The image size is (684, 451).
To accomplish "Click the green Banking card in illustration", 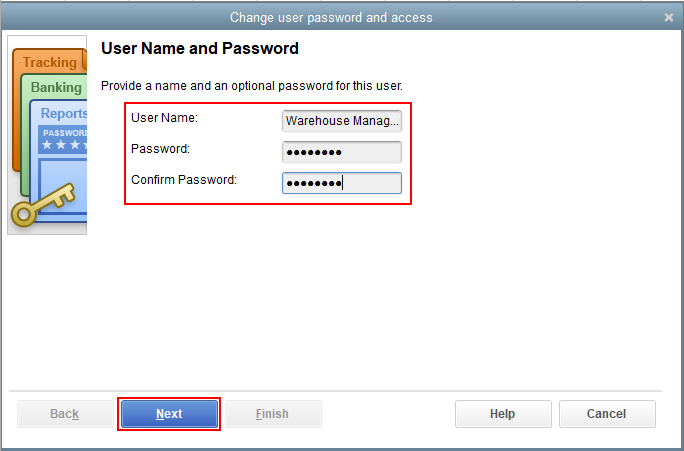I will [55, 88].
